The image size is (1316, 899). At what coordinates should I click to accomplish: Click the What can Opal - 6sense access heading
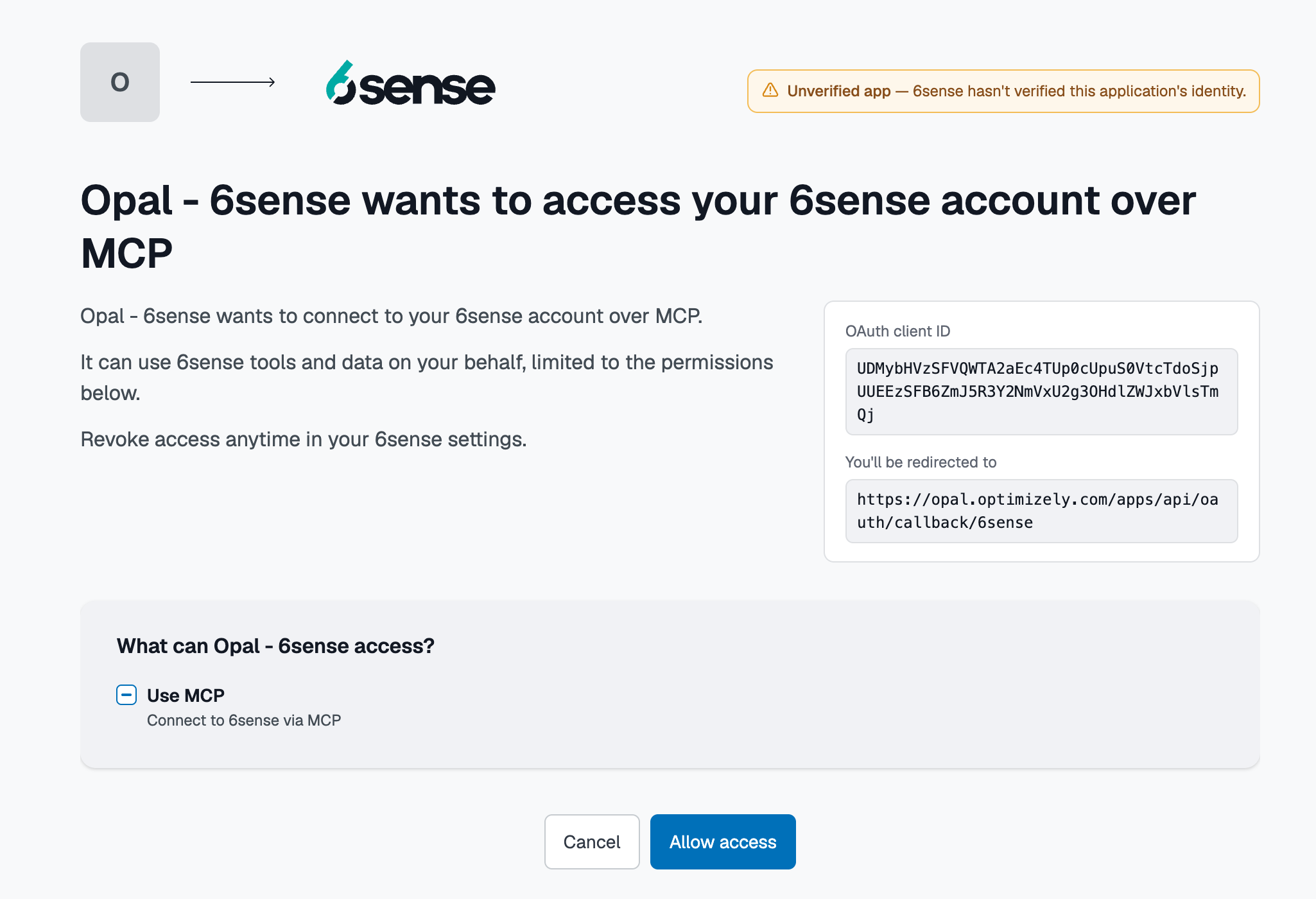(275, 646)
